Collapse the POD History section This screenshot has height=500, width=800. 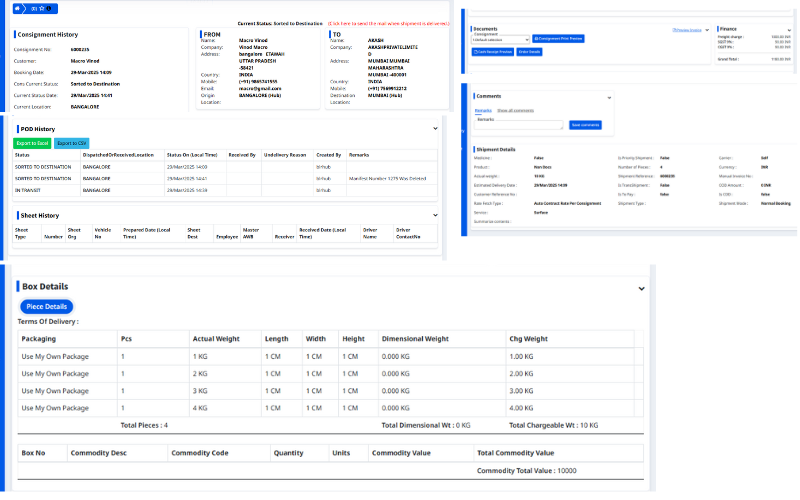[x=435, y=129]
